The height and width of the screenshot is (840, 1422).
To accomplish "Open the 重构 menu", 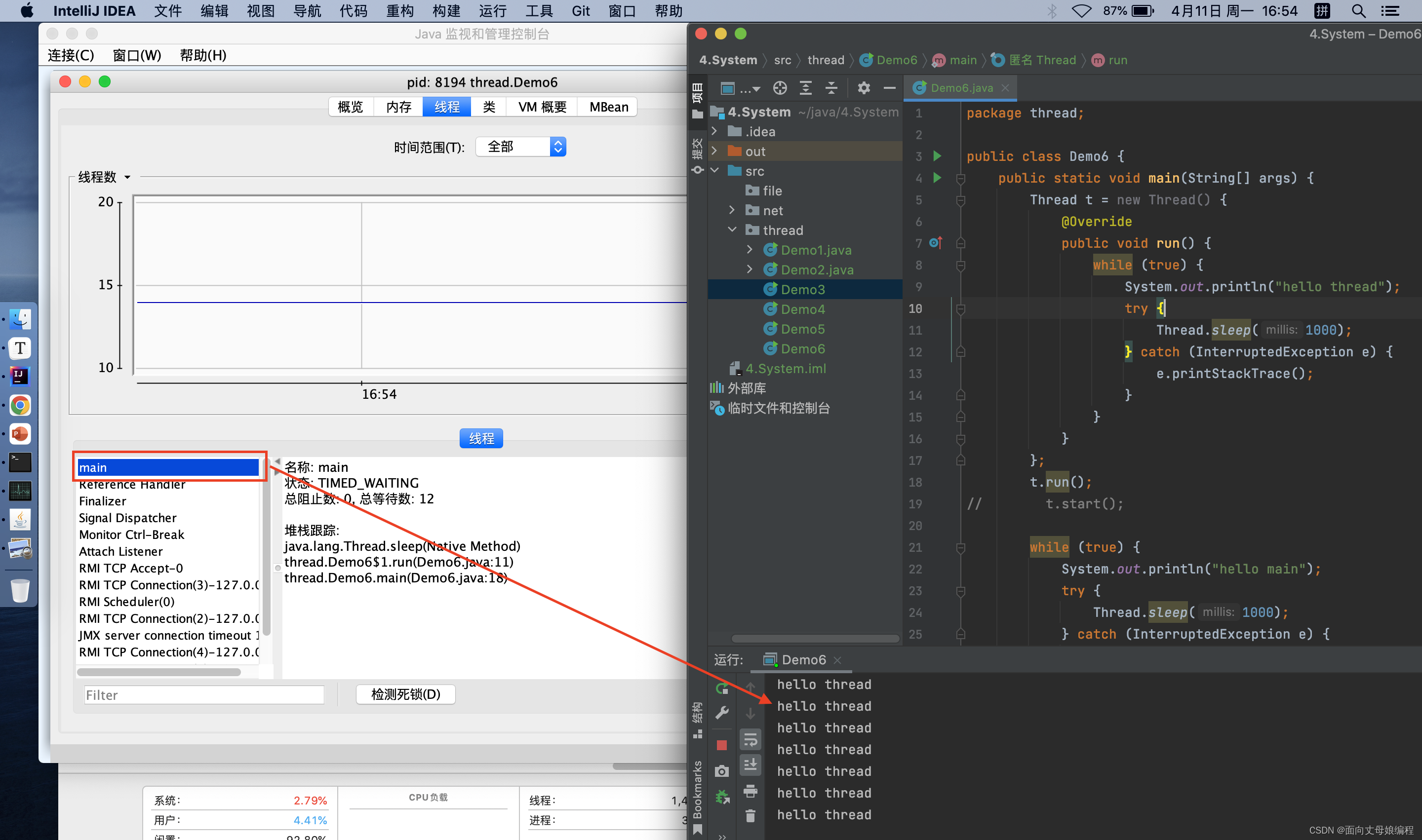I will click(400, 11).
